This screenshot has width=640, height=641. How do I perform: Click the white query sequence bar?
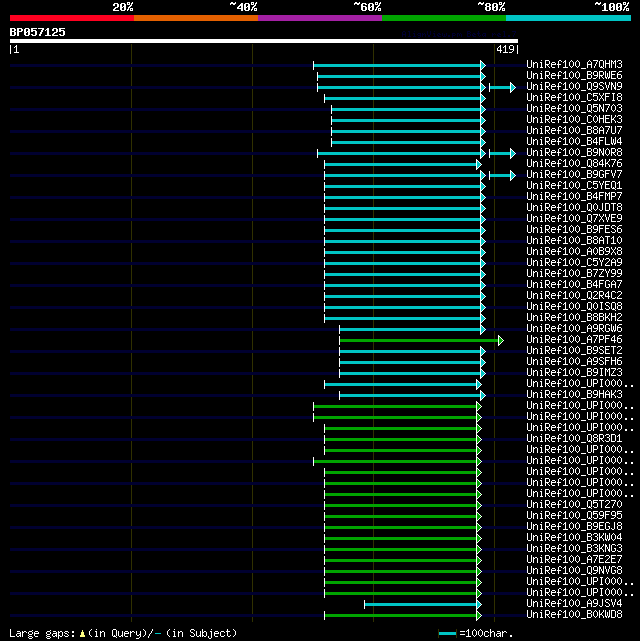tap(264, 41)
